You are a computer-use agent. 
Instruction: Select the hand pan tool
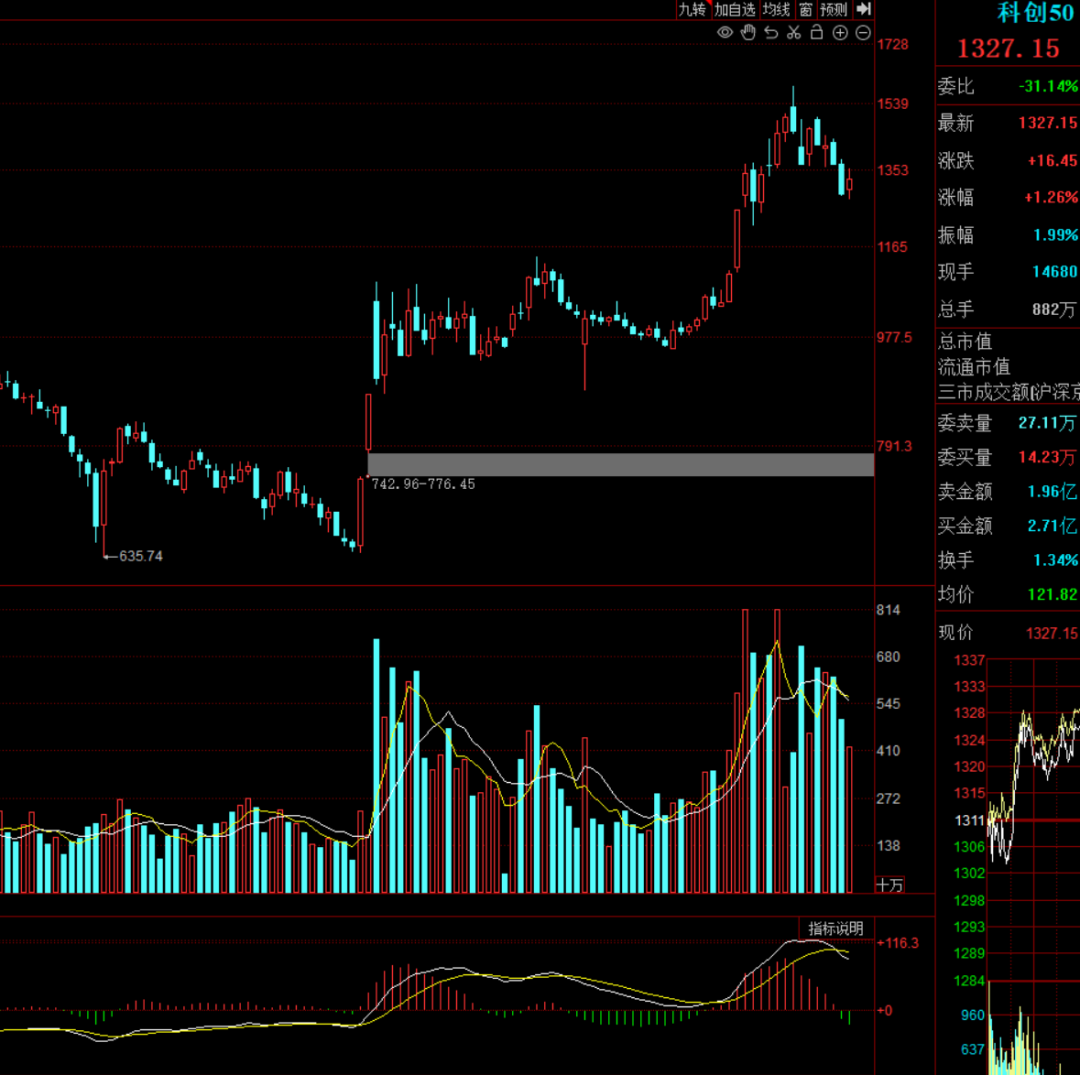tap(748, 33)
